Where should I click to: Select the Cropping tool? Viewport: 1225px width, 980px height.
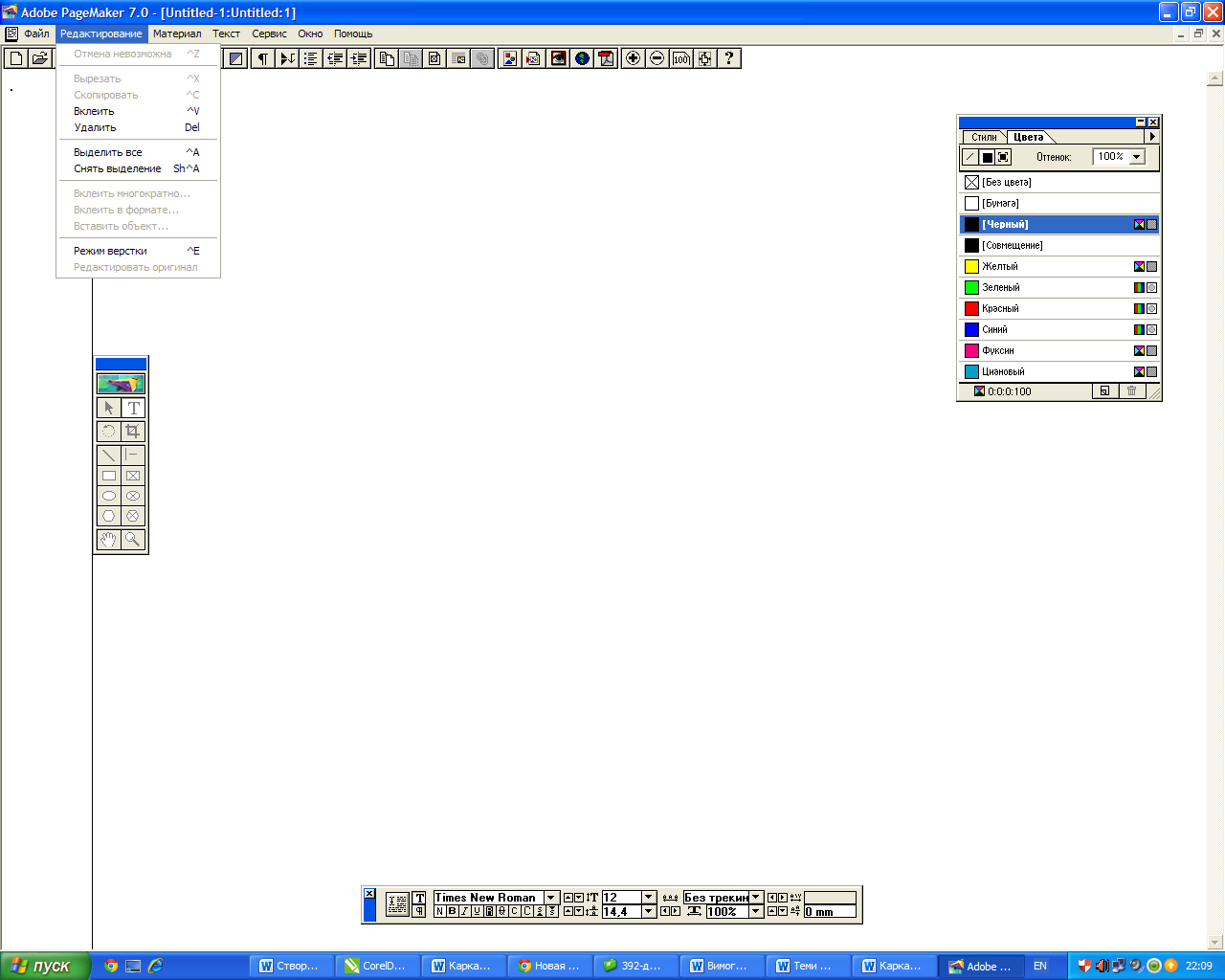(133, 432)
